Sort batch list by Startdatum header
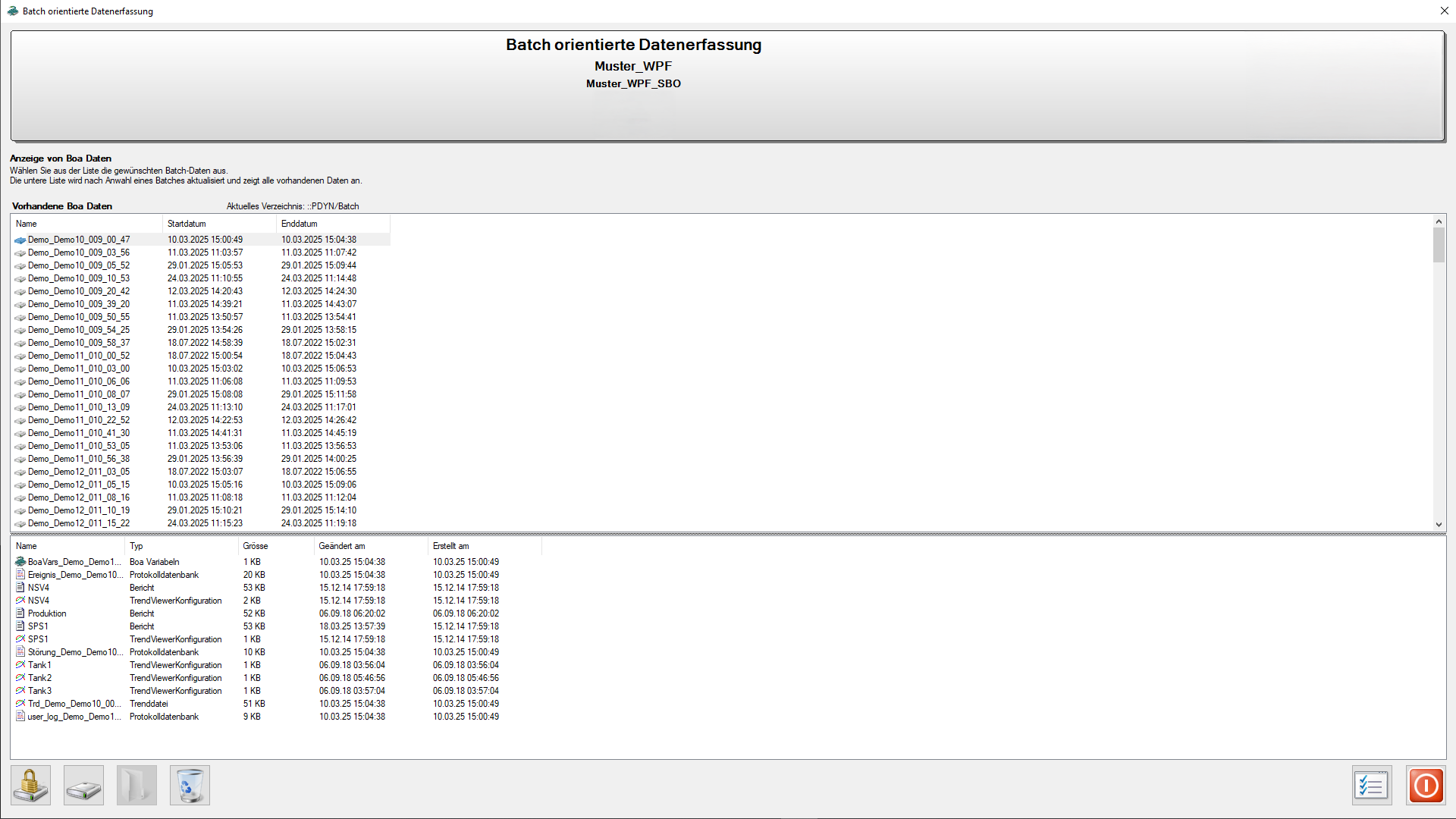The width and height of the screenshot is (1456, 819). [219, 224]
